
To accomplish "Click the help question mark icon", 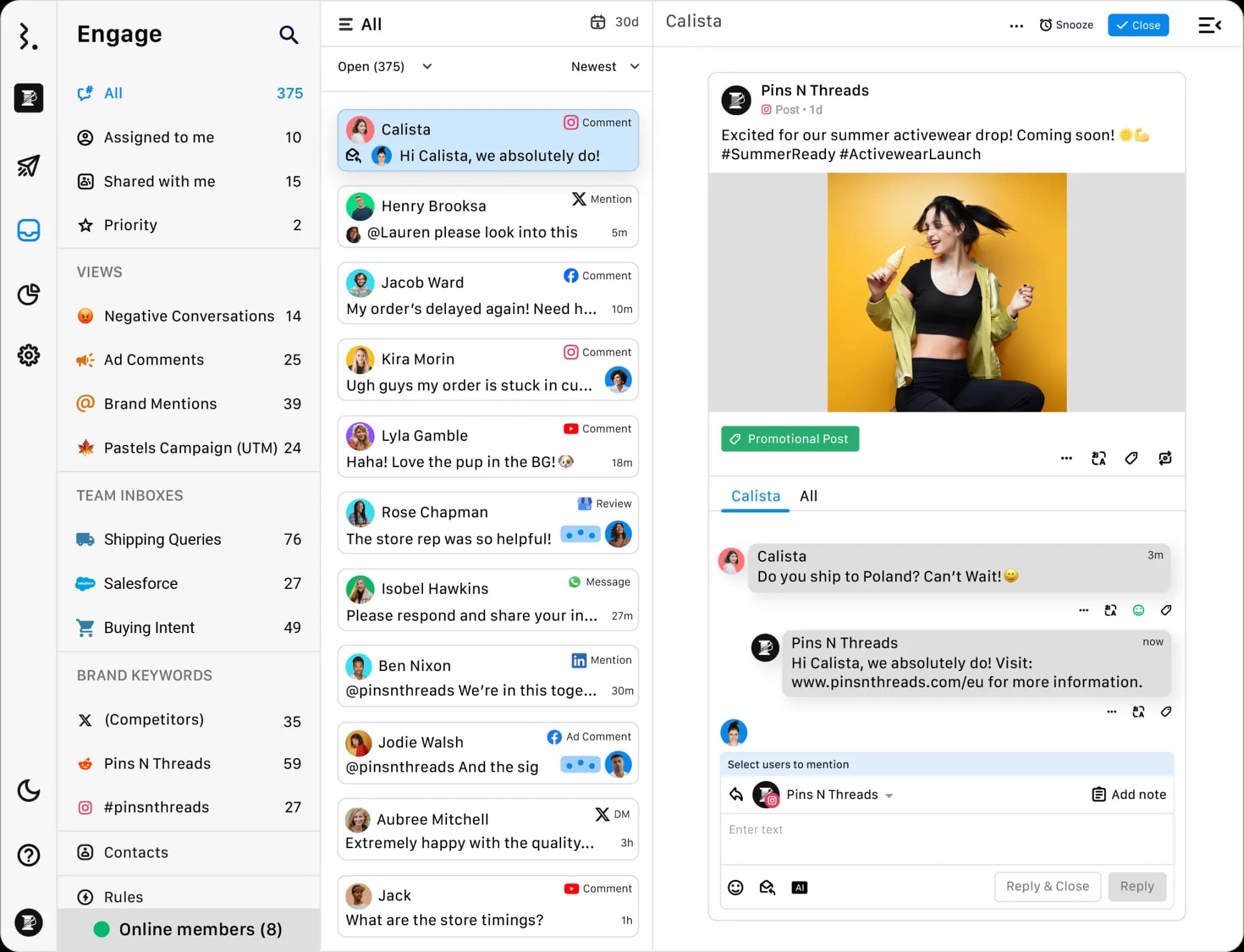I will click(29, 855).
